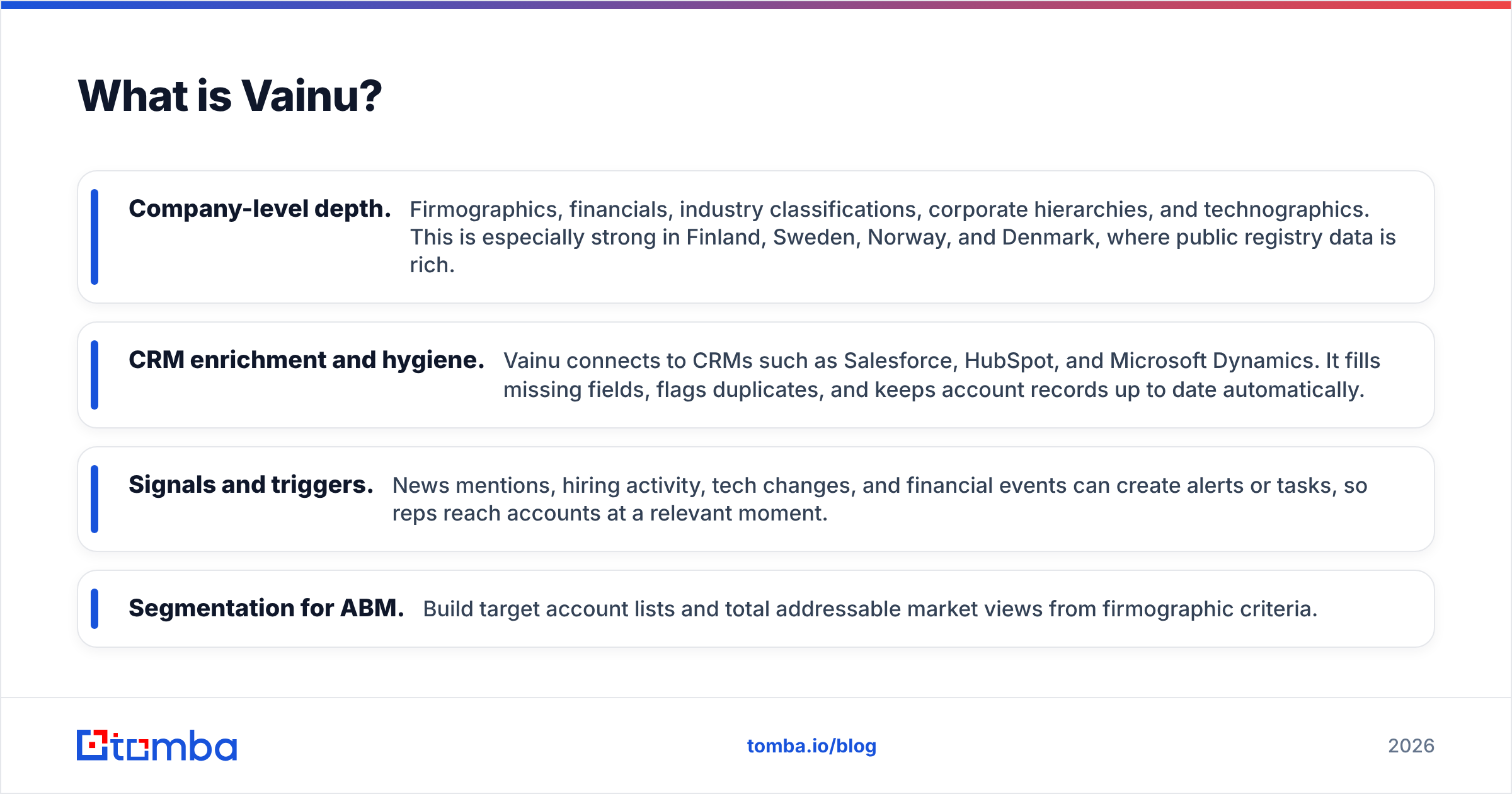Select the CRM enrichment and hygiene title
The width and height of the screenshot is (1512, 794).
click(306, 360)
